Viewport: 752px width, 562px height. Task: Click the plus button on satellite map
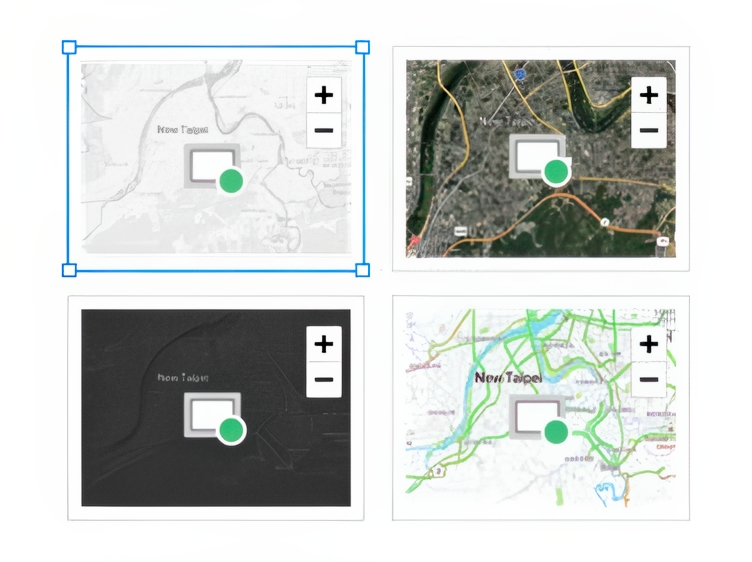click(x=648, y=95)
